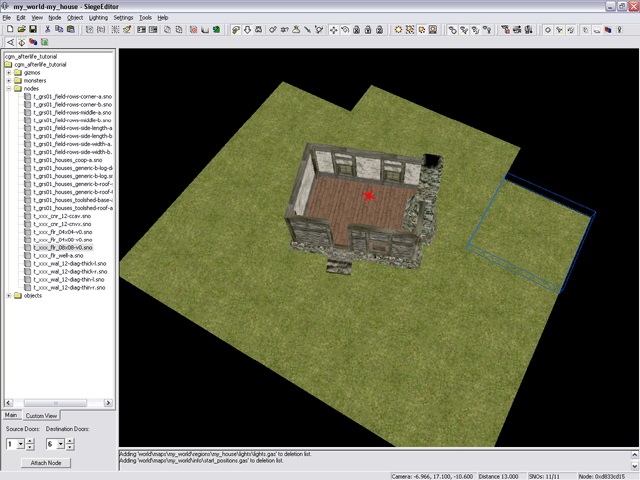Image resolution: width=640 pixels, height=480 pixels.
Task: Click the red target toolbar icon
Action: (x=193, y=30)
